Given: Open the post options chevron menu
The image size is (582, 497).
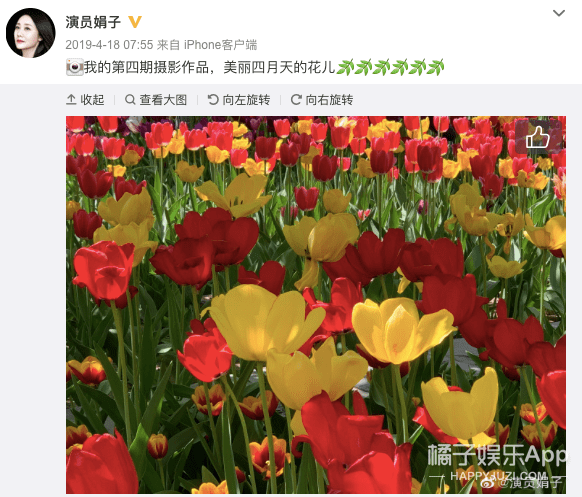Looking at the screenshot, I should 559,13.
